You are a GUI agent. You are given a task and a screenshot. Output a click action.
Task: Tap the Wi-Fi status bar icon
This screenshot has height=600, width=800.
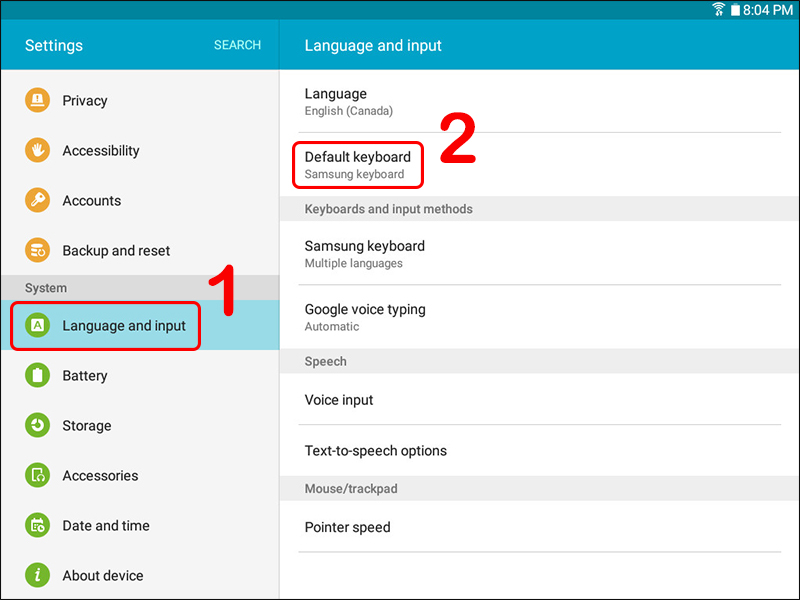tap(718, 9)
